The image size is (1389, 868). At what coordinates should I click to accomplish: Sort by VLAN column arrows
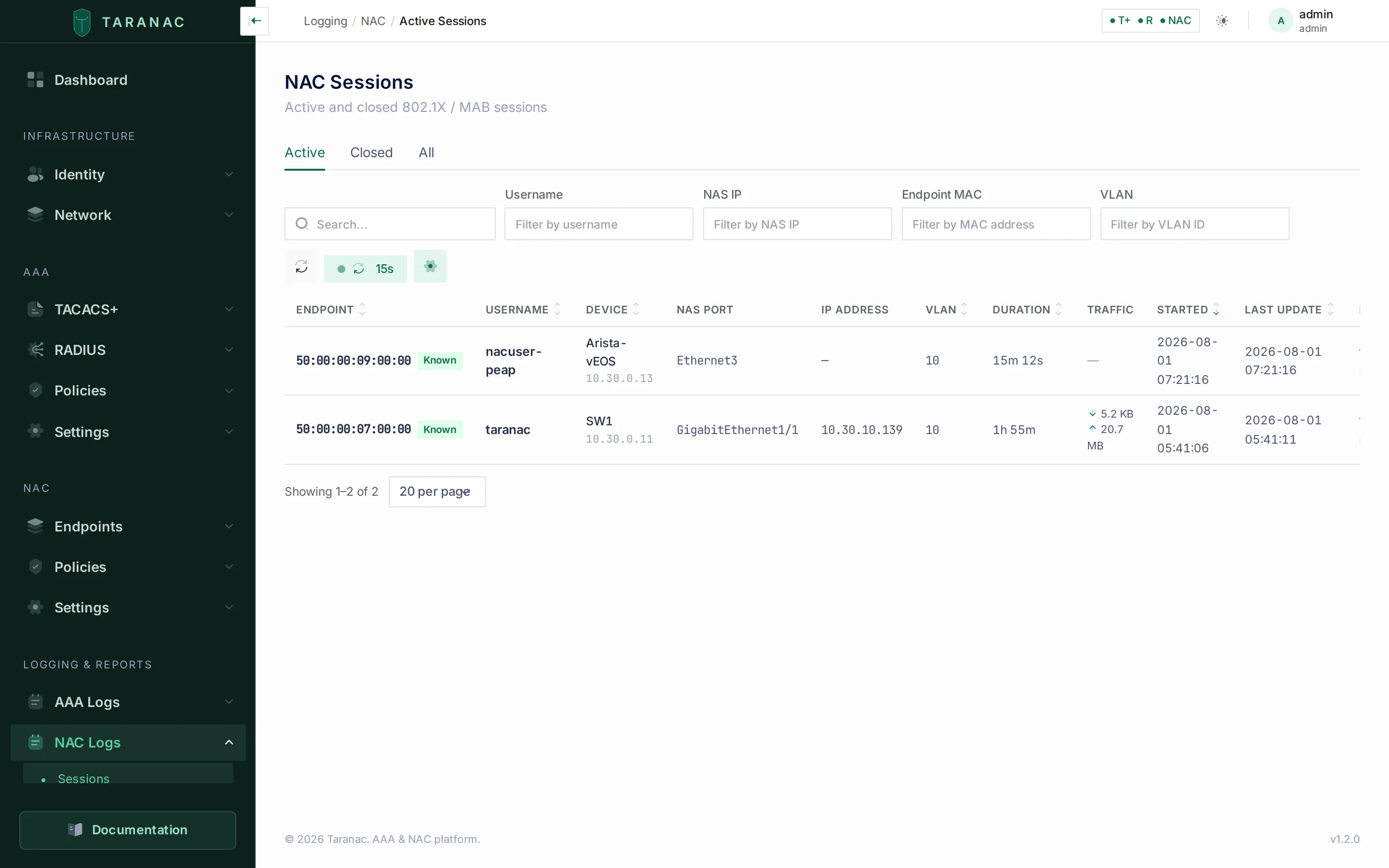click(964, 310)
